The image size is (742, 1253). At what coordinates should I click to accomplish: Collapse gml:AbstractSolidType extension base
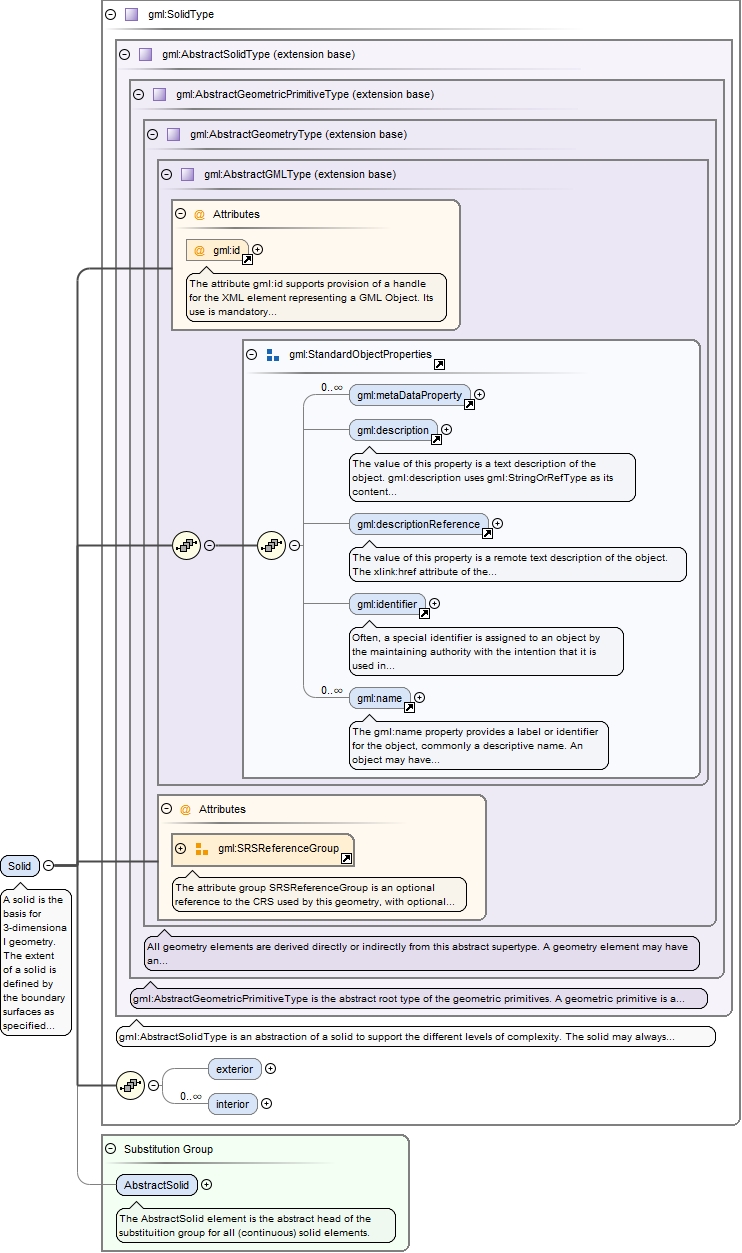coord(124,54)
